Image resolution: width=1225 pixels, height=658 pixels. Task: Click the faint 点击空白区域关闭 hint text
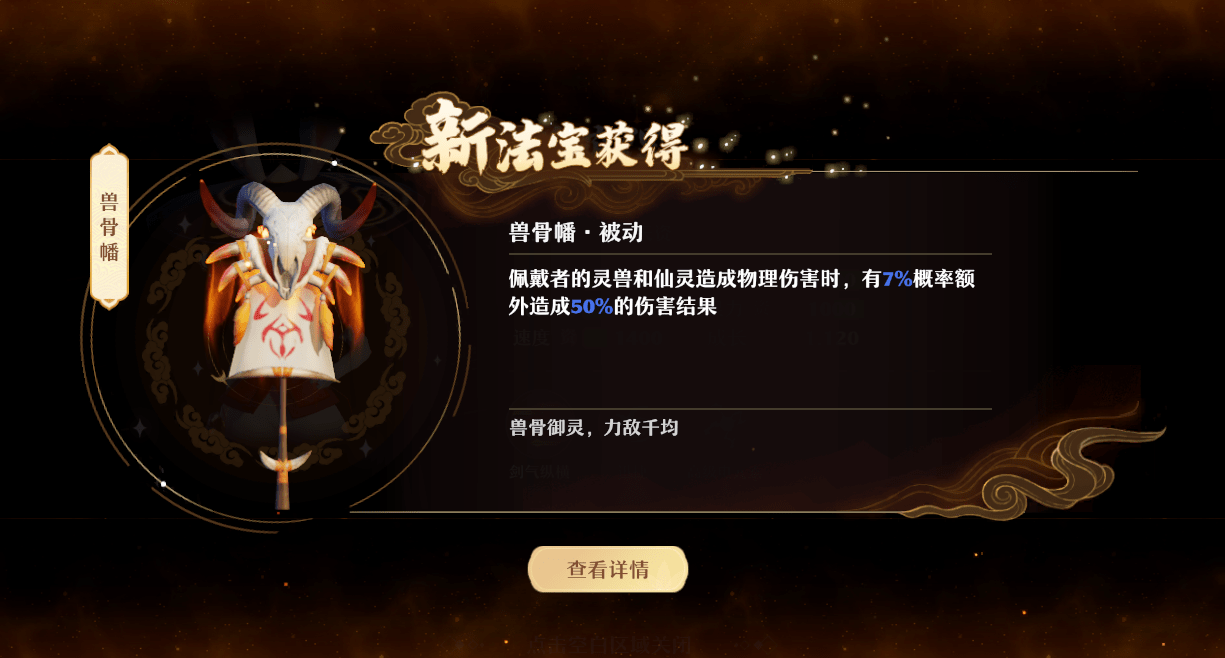(x=608, y=645)
